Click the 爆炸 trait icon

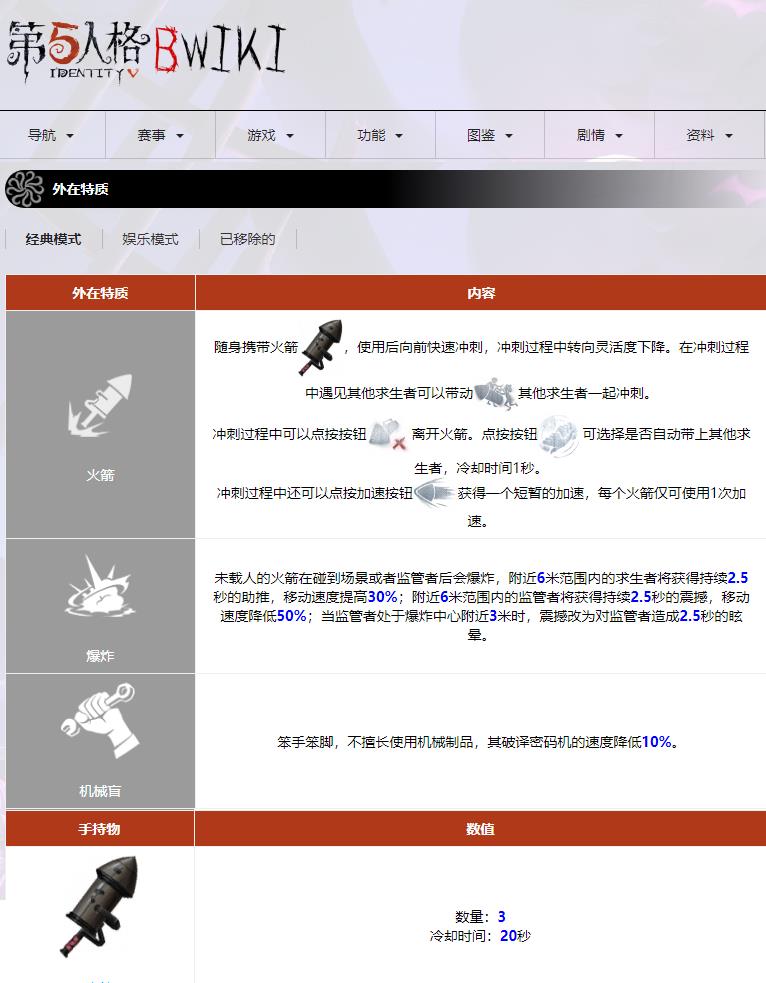100,587
